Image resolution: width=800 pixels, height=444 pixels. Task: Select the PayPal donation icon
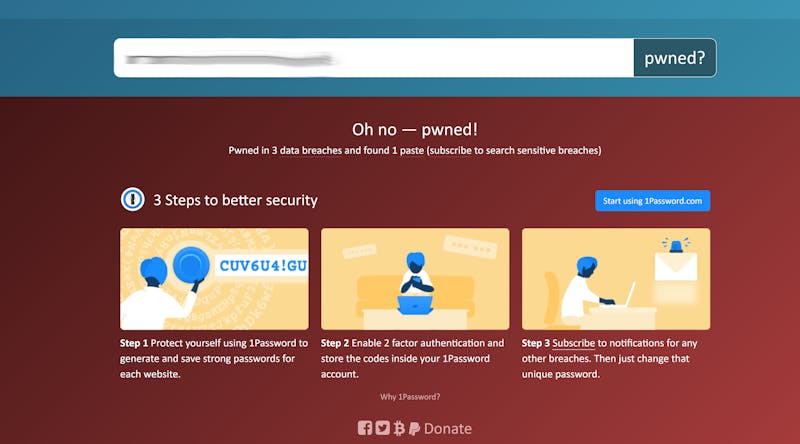pyautogui.click(x=414, y=428)
